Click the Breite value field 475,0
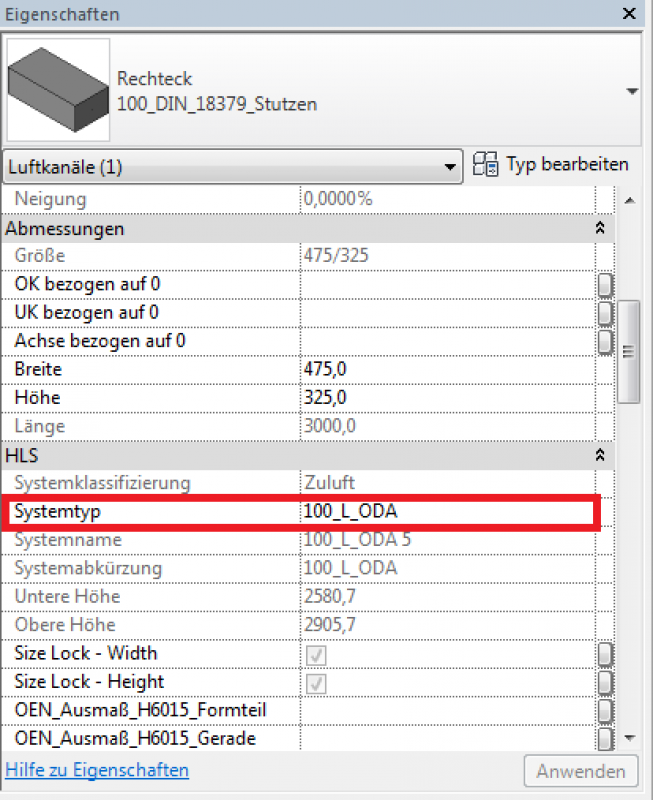Image resolution: width=653 pixels, height=800 pixels. 445,370
